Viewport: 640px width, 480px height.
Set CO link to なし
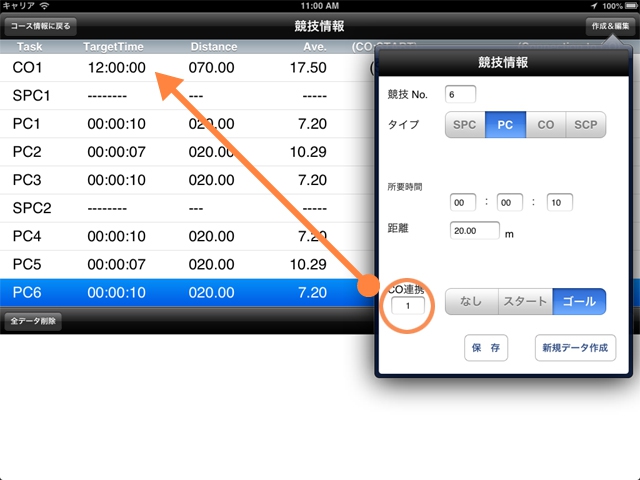coord(471,301)
